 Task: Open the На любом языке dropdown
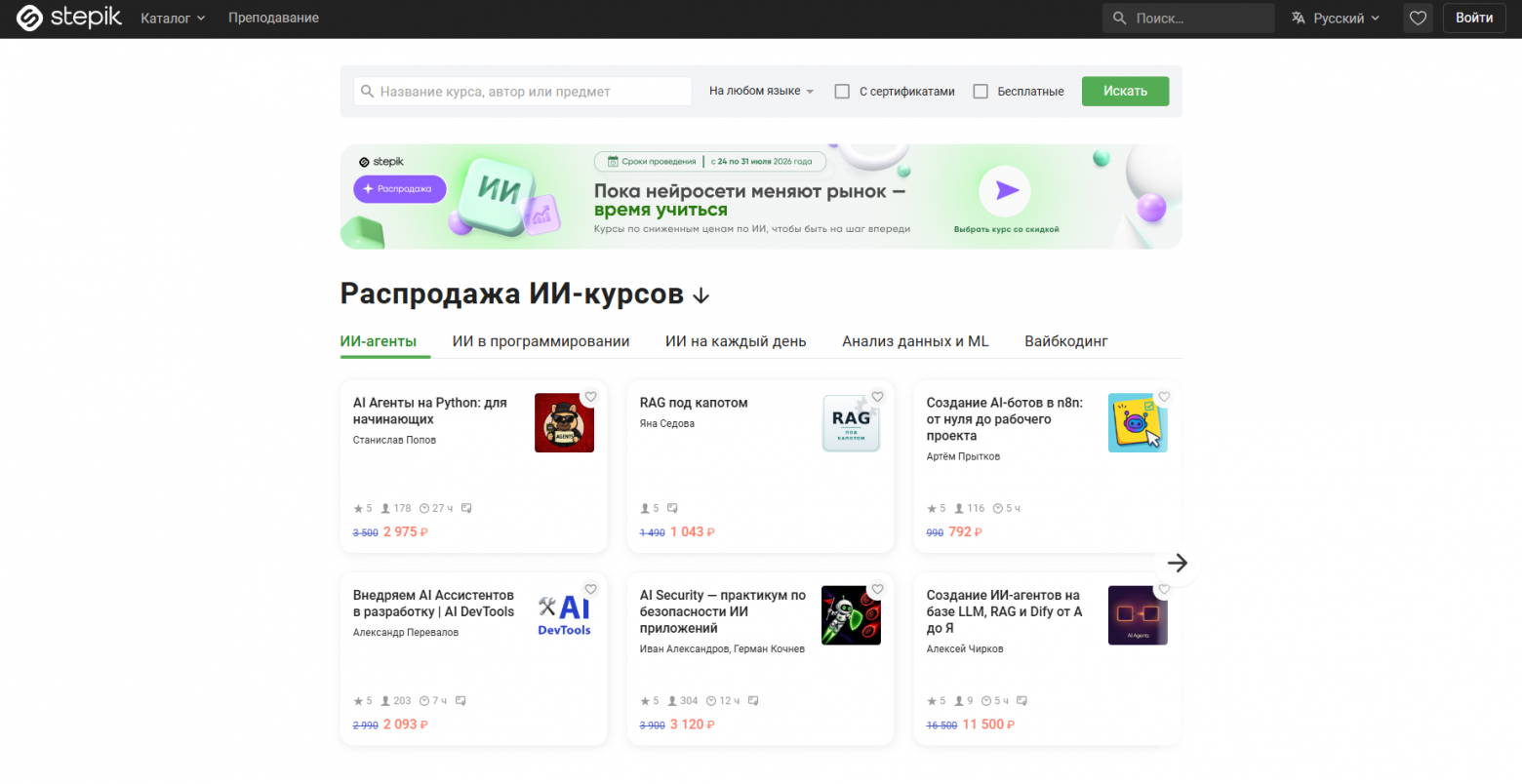(761, 91)
